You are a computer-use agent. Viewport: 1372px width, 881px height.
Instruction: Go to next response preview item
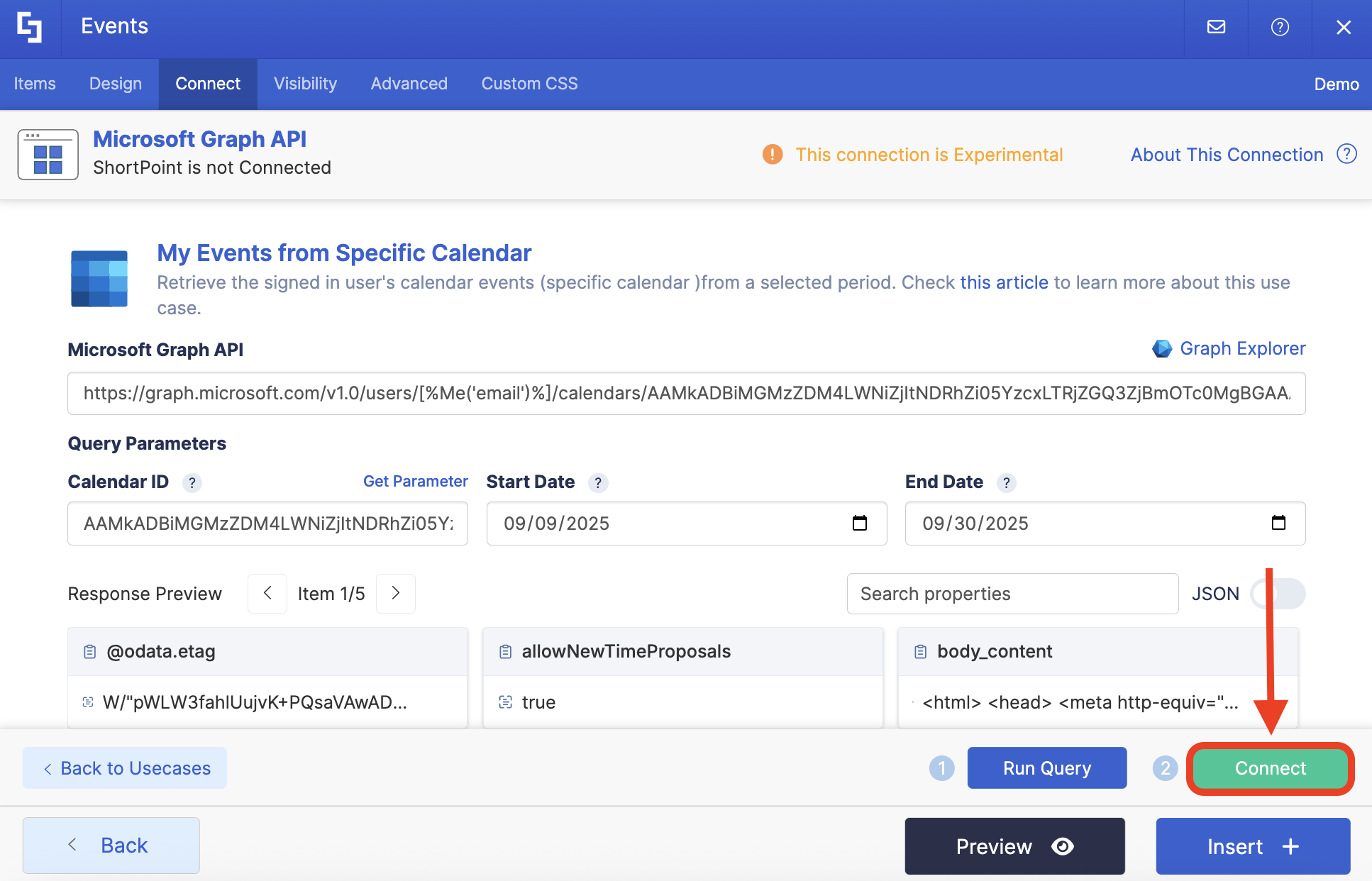(396, 593)
